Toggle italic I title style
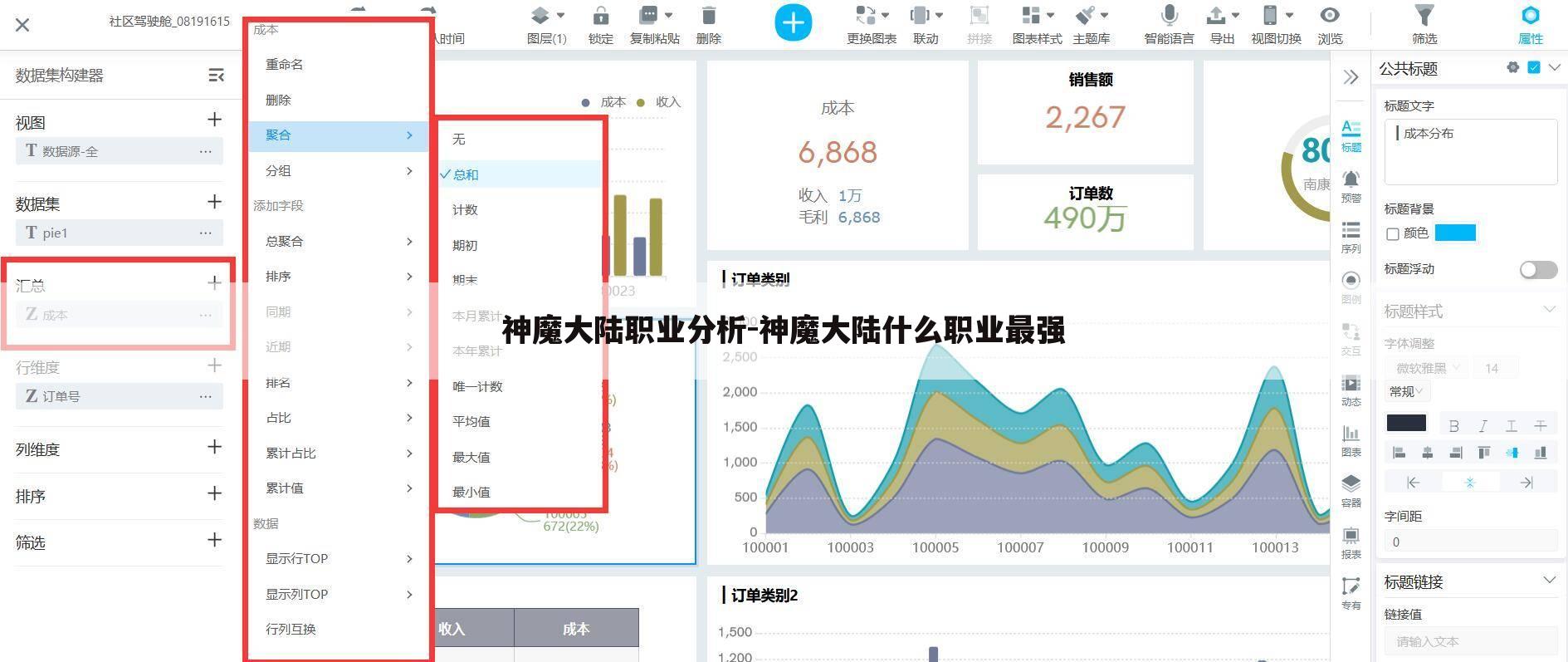1568x662 pixels. pyautogui.click(x=1483, y=426)
